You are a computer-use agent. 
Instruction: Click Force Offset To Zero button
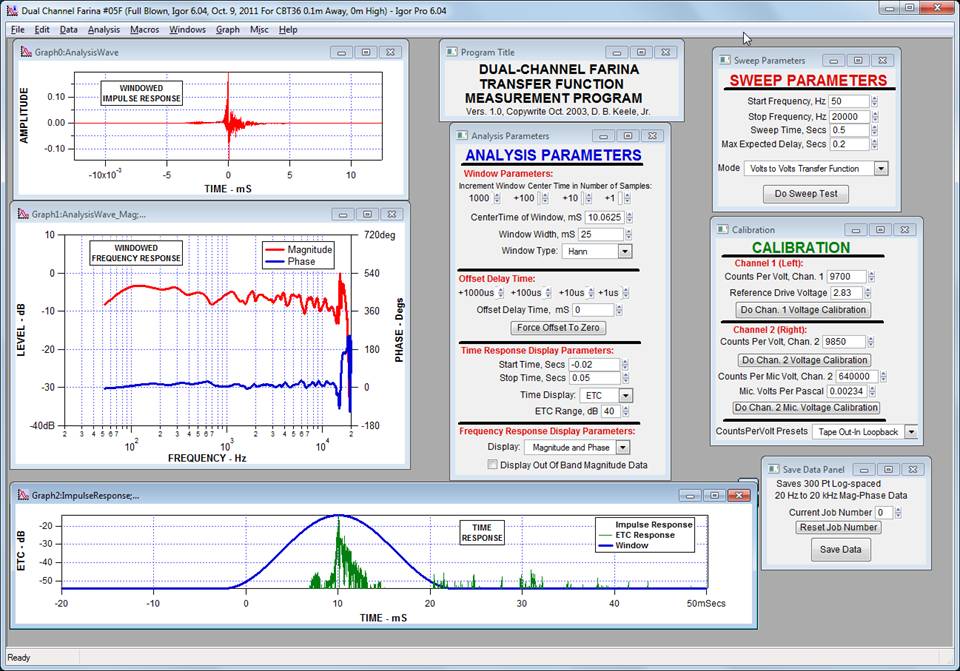click(558, 328)
